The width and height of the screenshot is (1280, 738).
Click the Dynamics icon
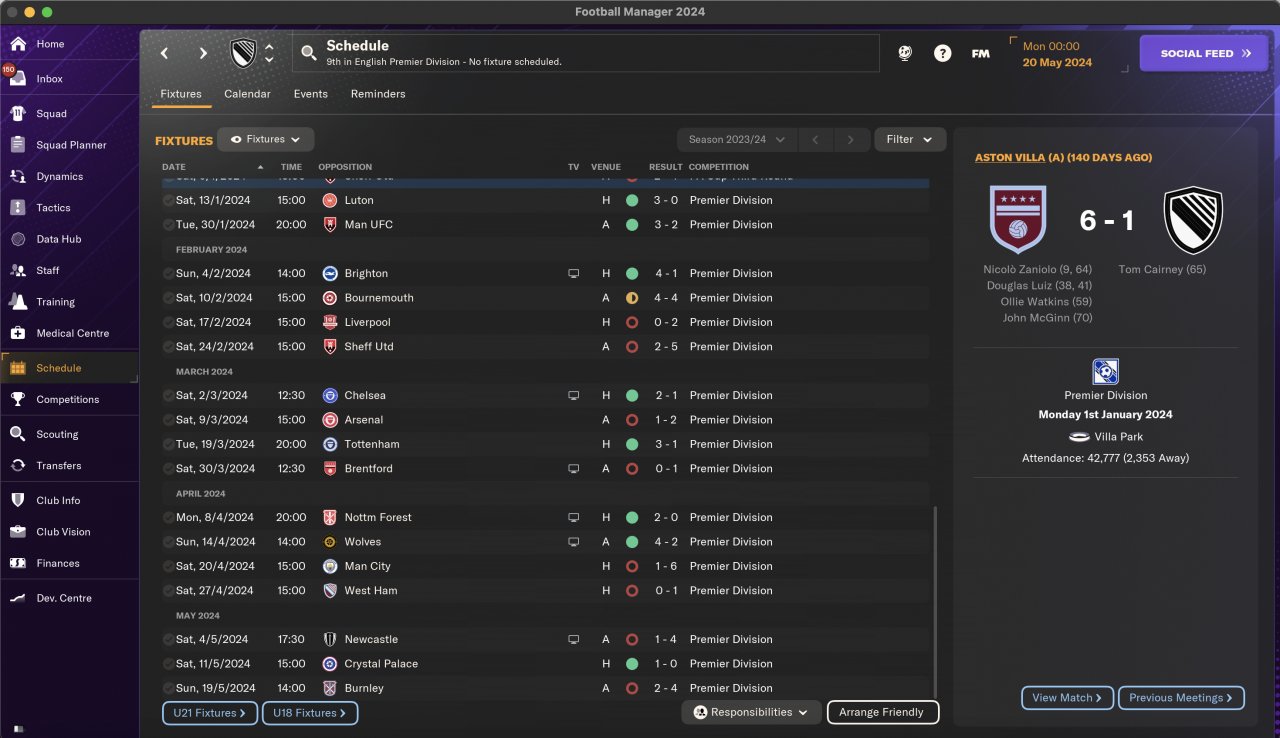pyautogui.click(x=18, y=176)
